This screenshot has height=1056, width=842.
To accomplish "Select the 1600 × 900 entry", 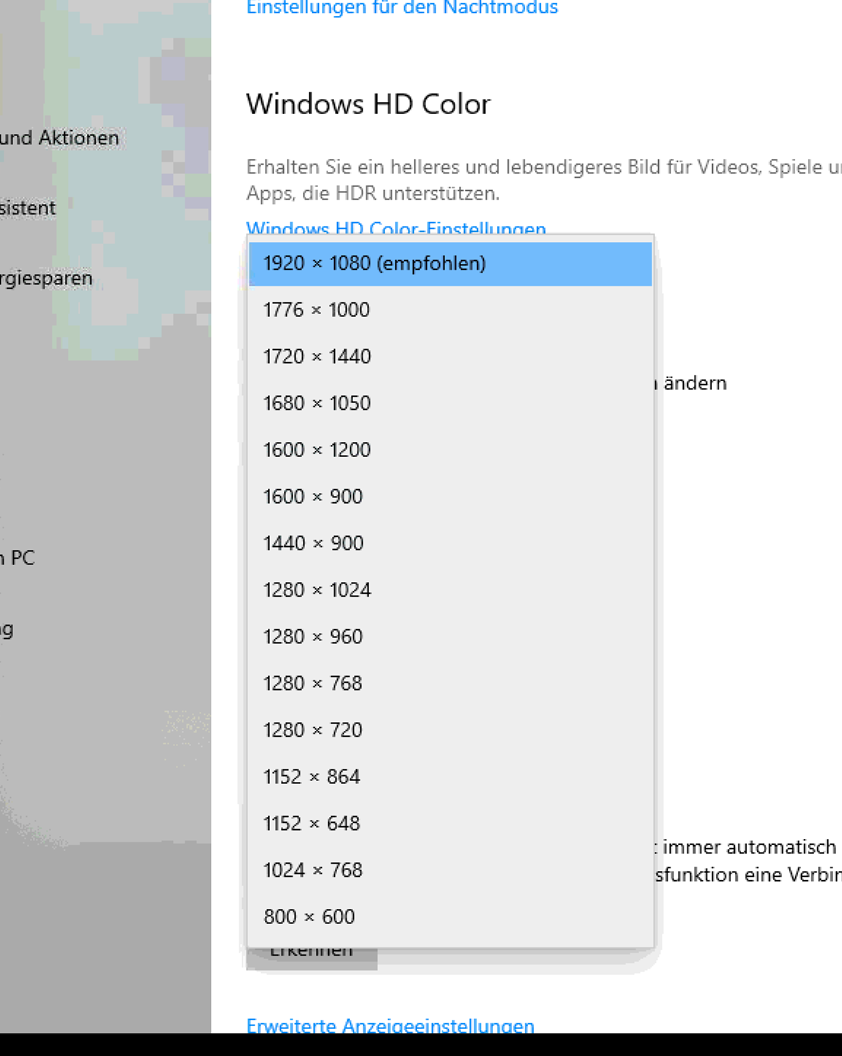I will pos(450,496).
